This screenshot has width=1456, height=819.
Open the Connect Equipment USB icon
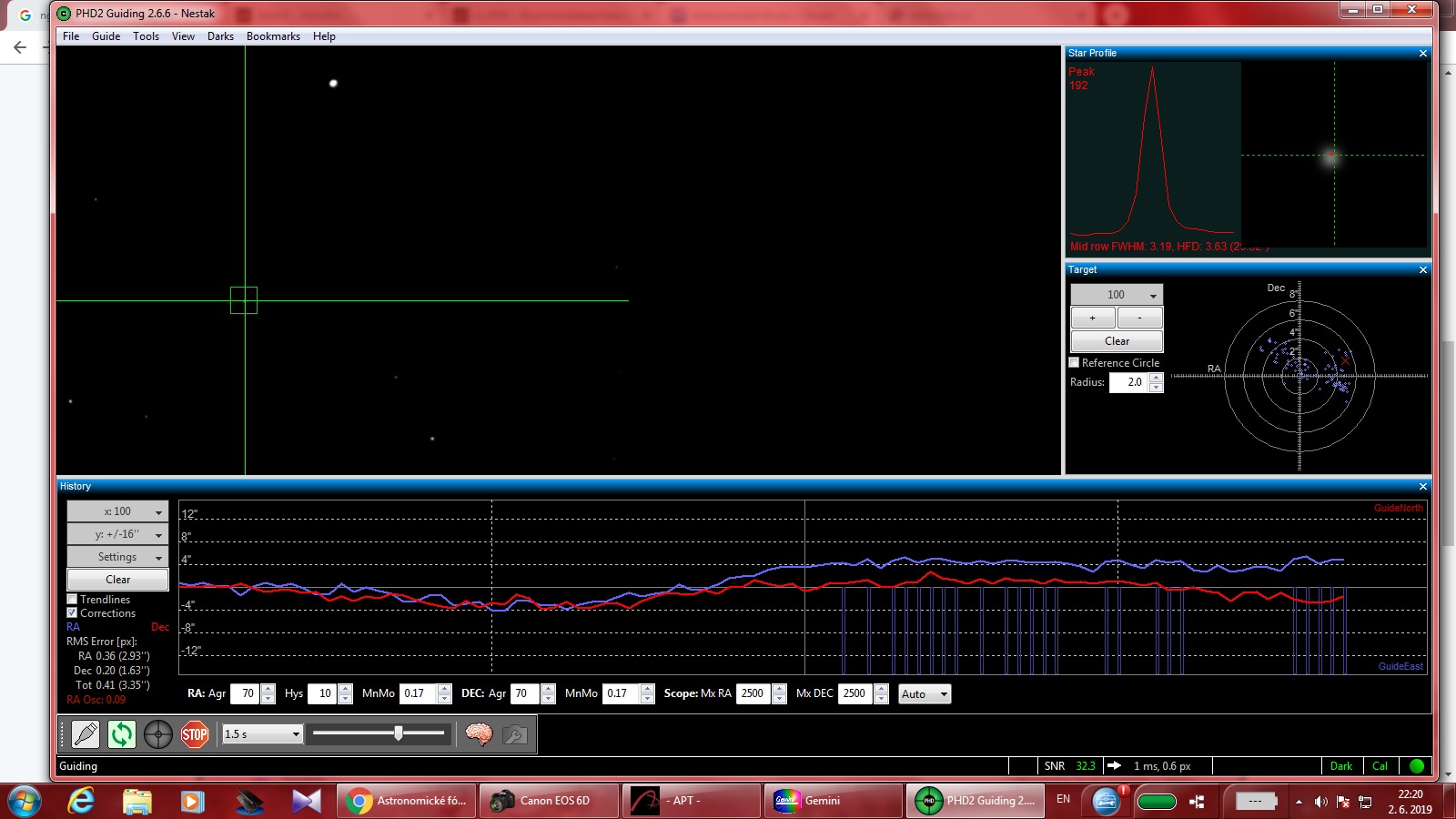(86, 734)
